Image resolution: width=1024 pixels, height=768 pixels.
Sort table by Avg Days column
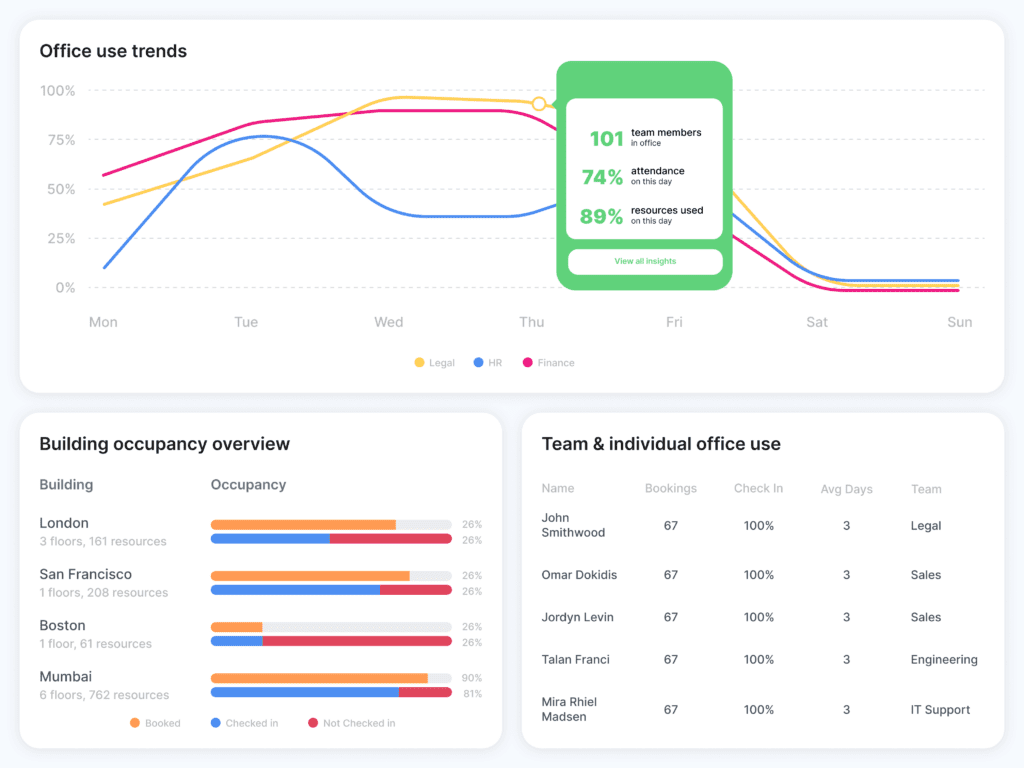(846, 489)
